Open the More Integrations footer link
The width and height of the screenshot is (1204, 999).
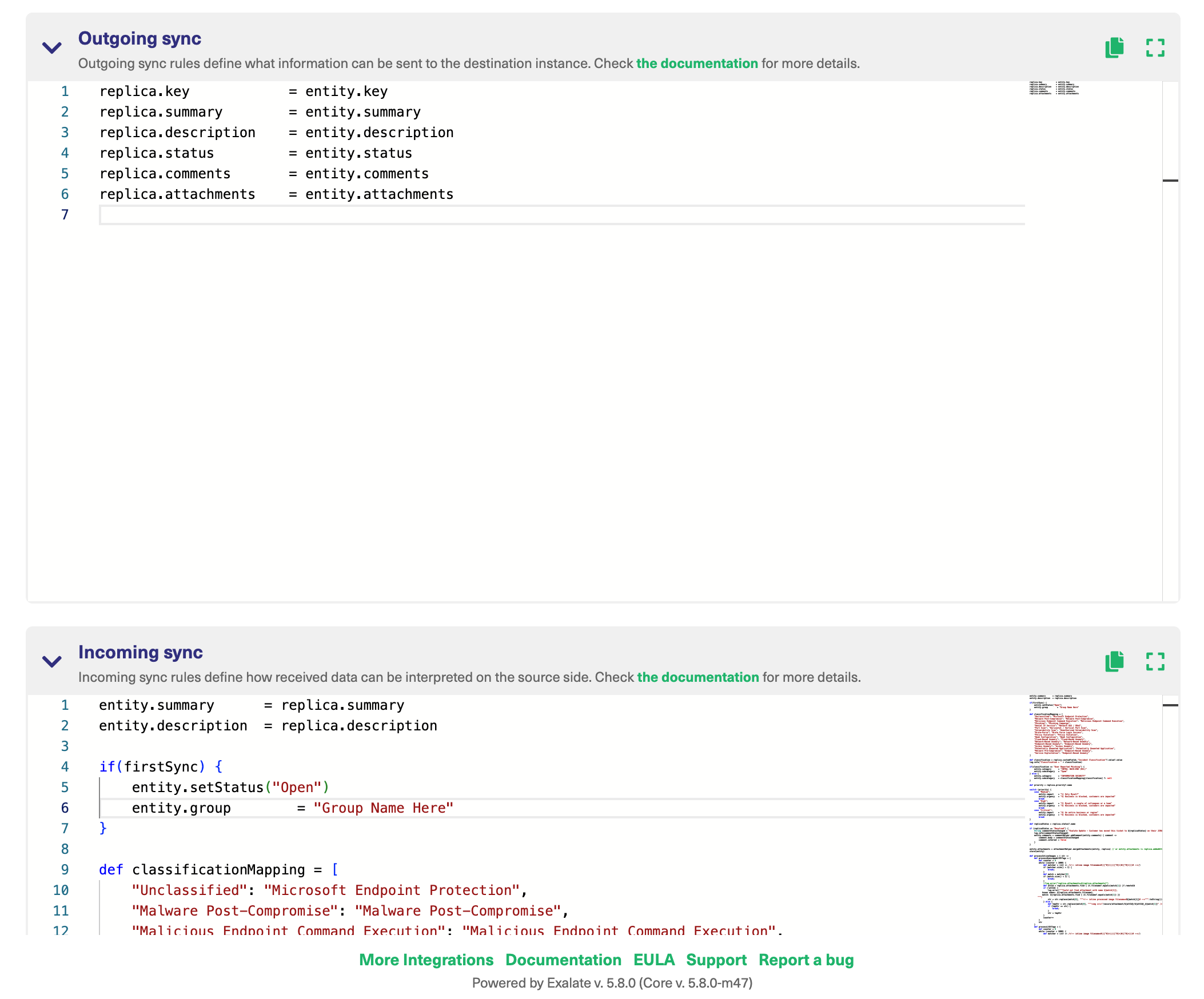click(426, 960)
